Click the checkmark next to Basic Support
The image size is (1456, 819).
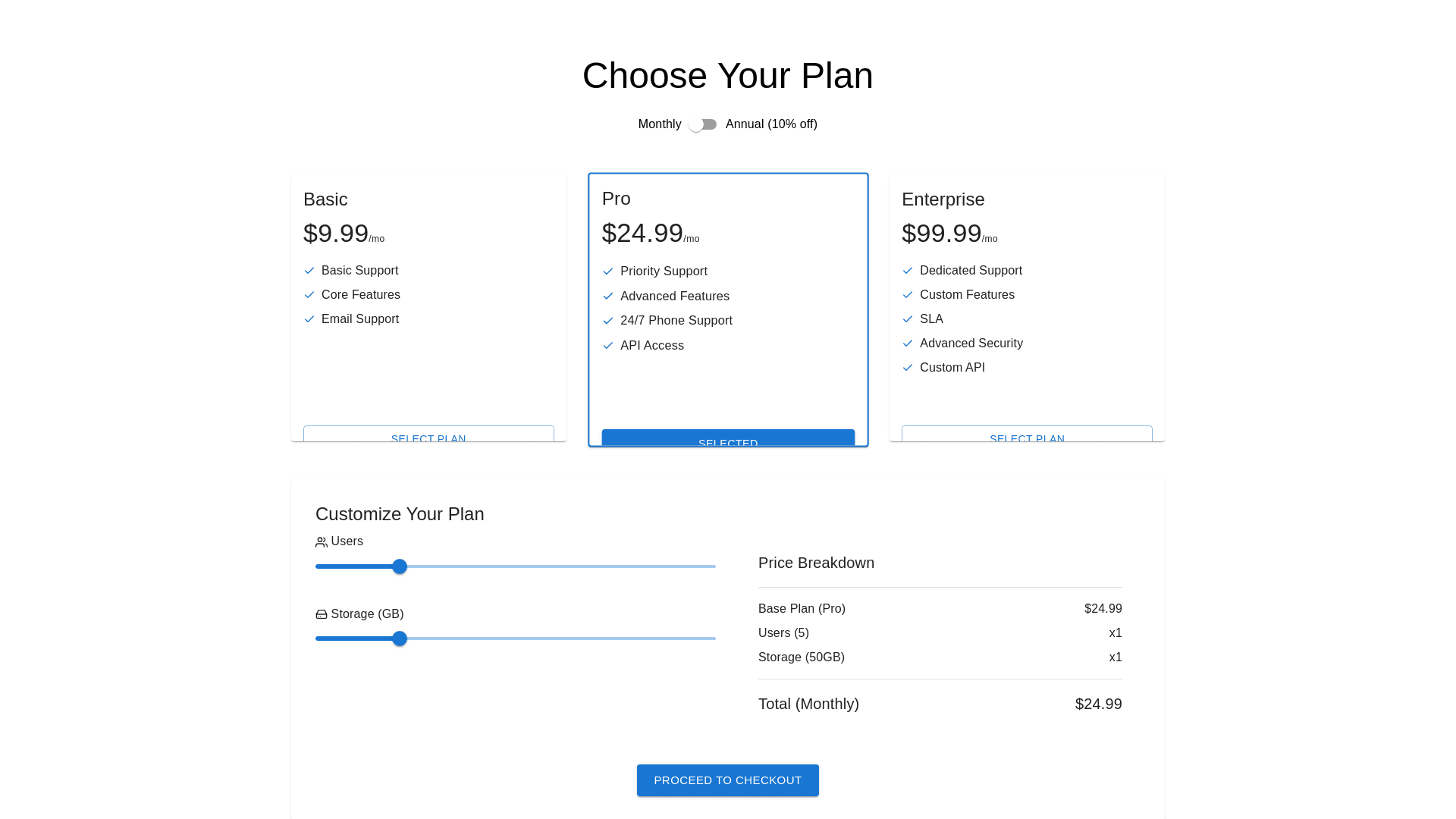coord(309,271)
